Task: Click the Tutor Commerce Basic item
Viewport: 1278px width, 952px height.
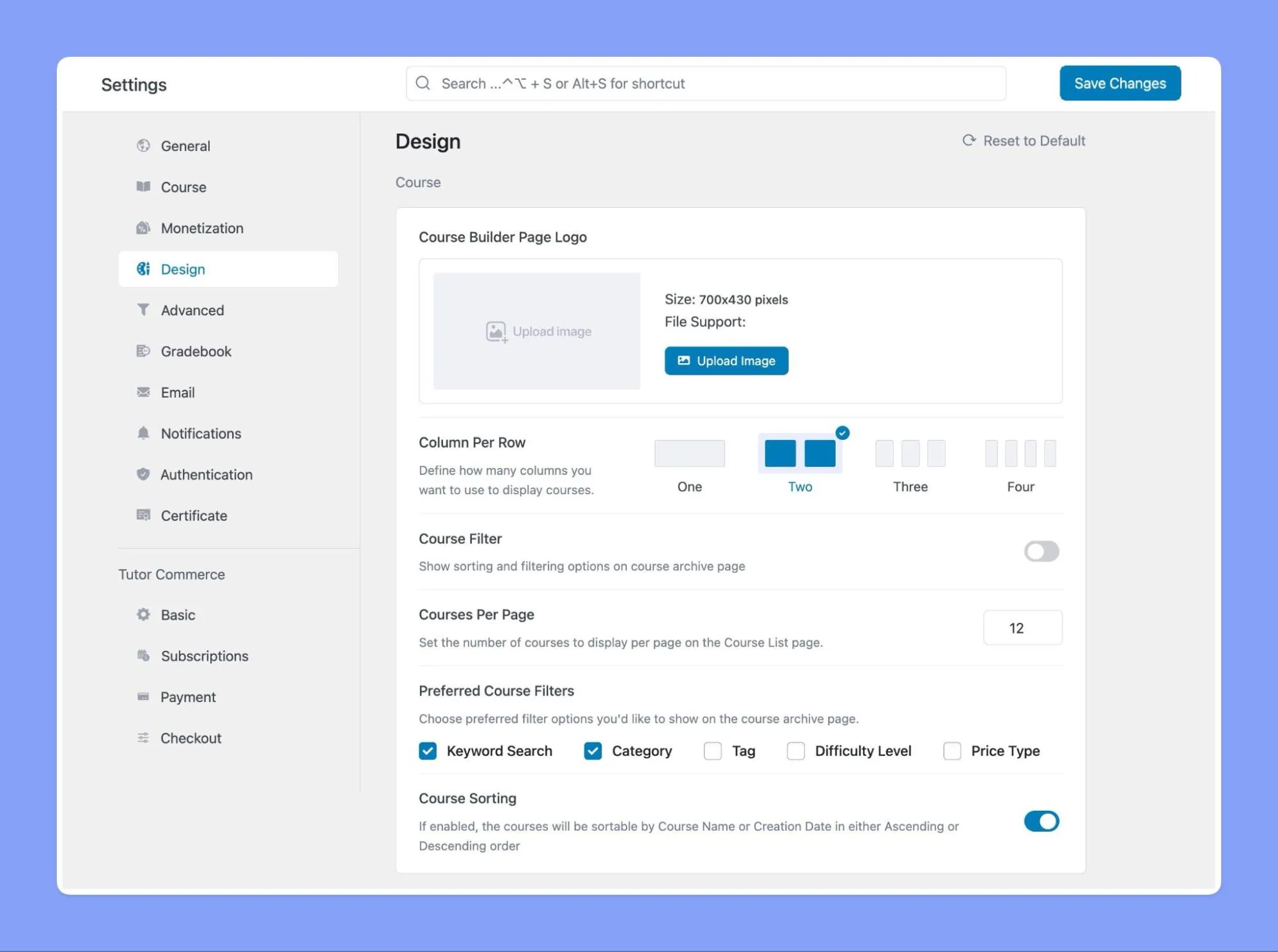Action: coord(178,614)
